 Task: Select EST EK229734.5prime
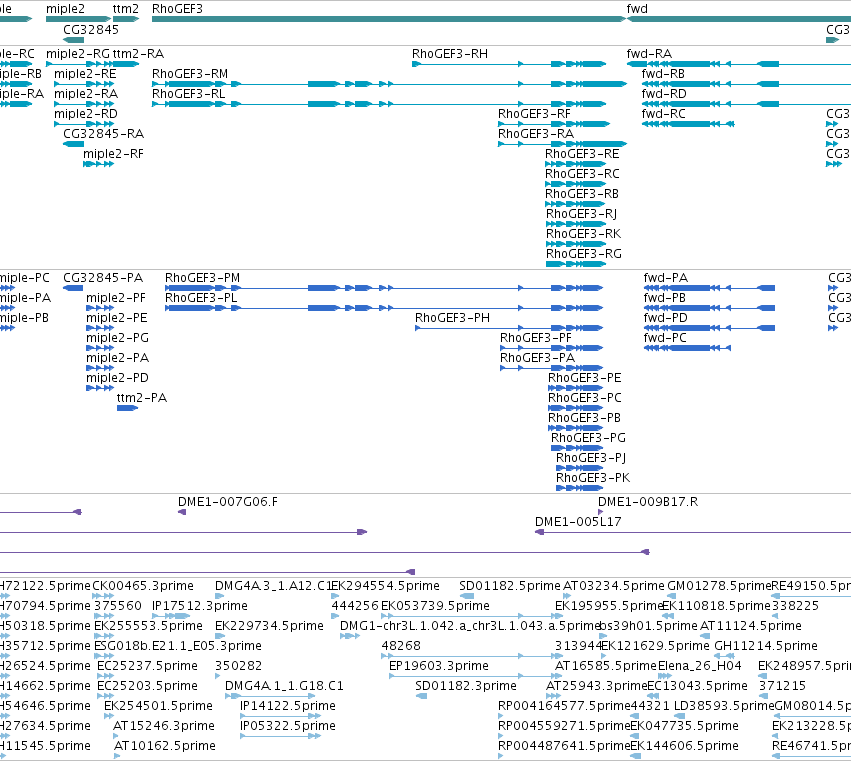point(269,626)
